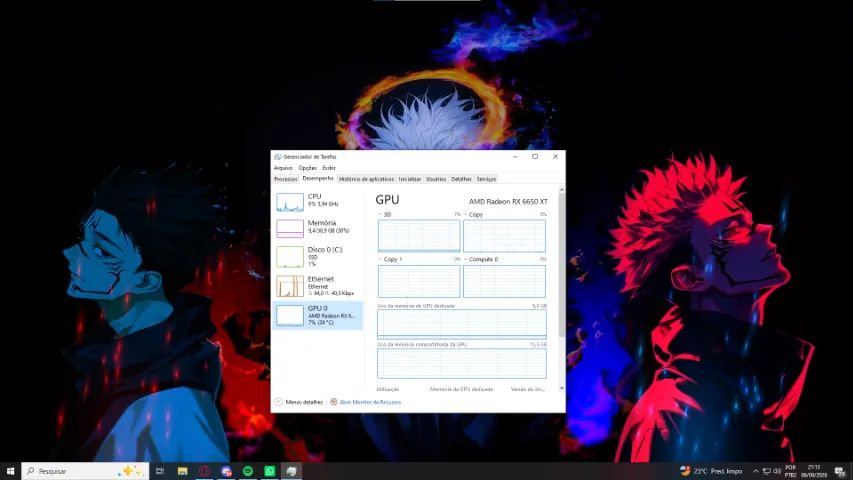The image size is (853, 480).
Task: Show hidden system tray icons
Action: point(756,471)
